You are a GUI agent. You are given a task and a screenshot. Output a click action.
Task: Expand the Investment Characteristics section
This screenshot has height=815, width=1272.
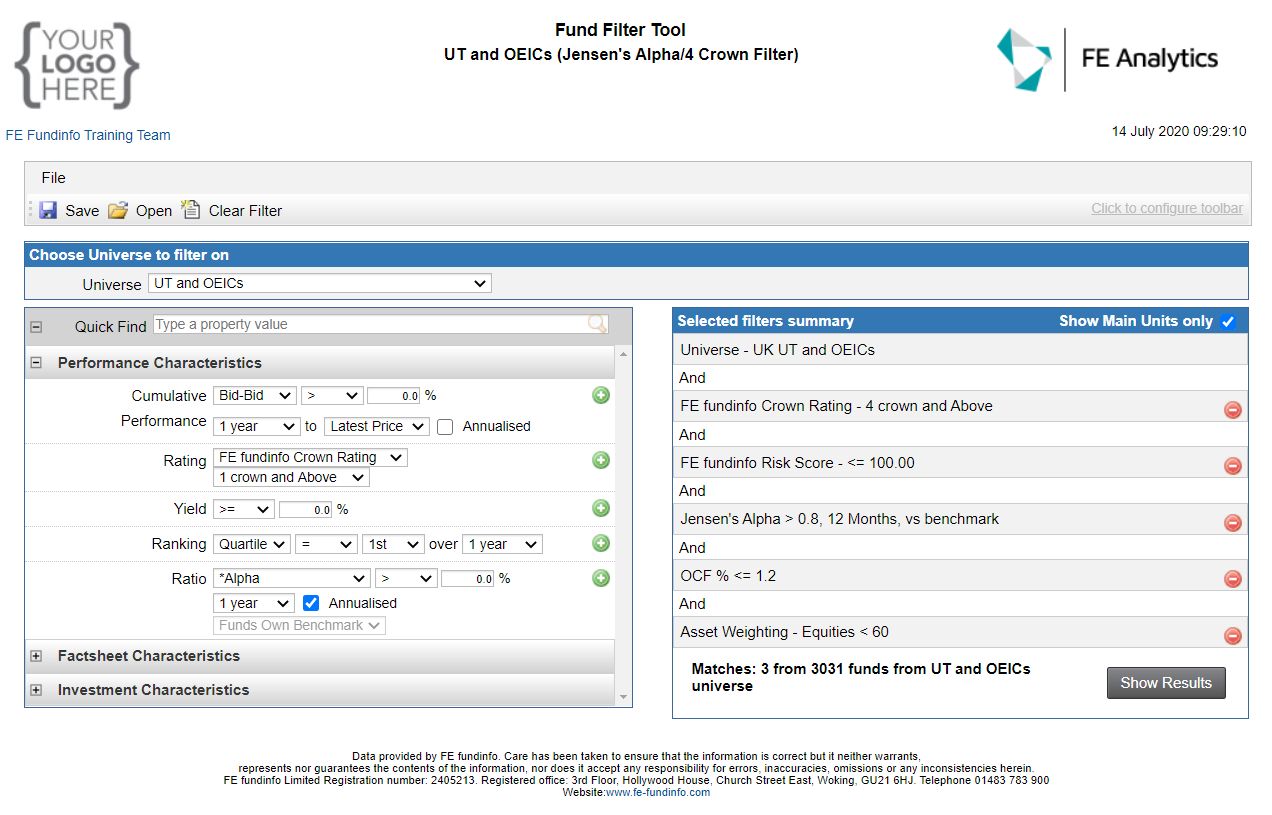[37, 690]
